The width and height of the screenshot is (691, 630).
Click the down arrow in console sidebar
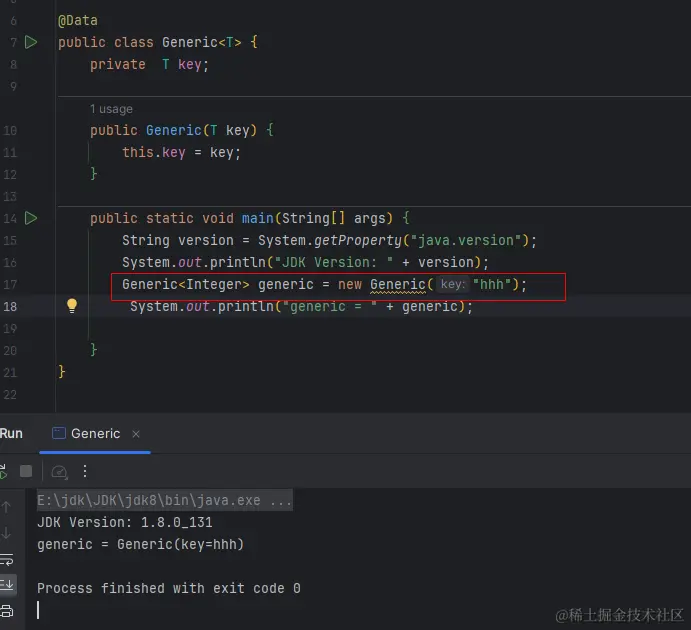[x=6, y=534]
